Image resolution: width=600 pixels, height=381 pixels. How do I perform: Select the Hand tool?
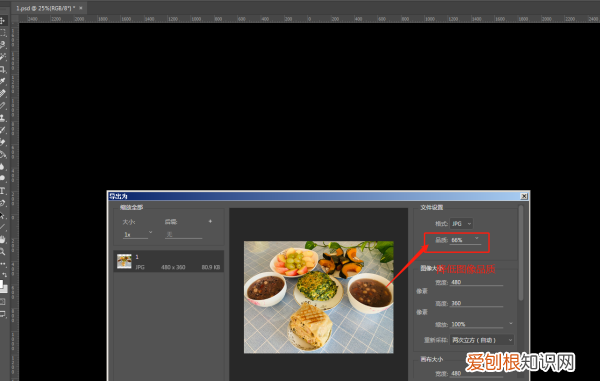pyautogui.click(x=3, y=239)
